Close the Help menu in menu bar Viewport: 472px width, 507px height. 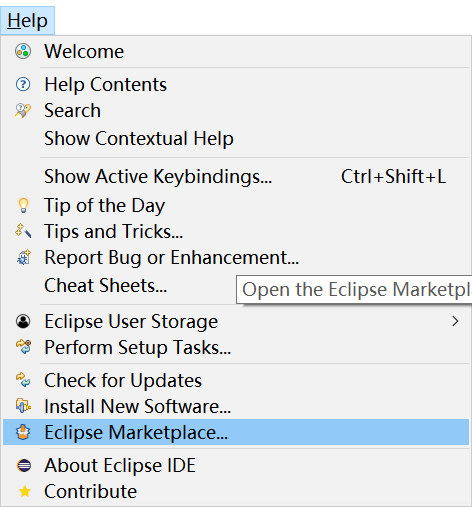tap(27, 21)
